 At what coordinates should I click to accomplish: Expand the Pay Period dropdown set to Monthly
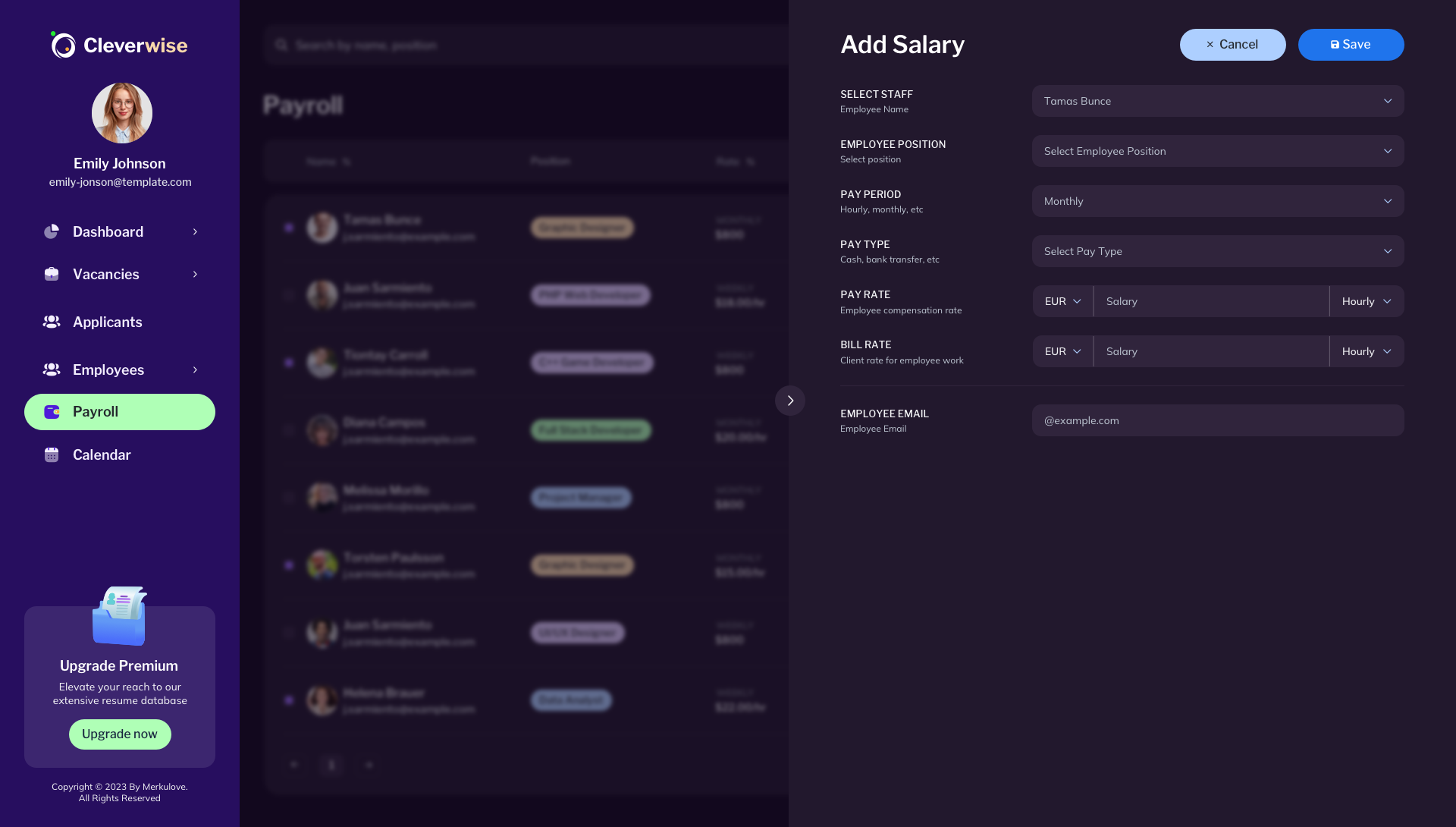coord(1216,200)
